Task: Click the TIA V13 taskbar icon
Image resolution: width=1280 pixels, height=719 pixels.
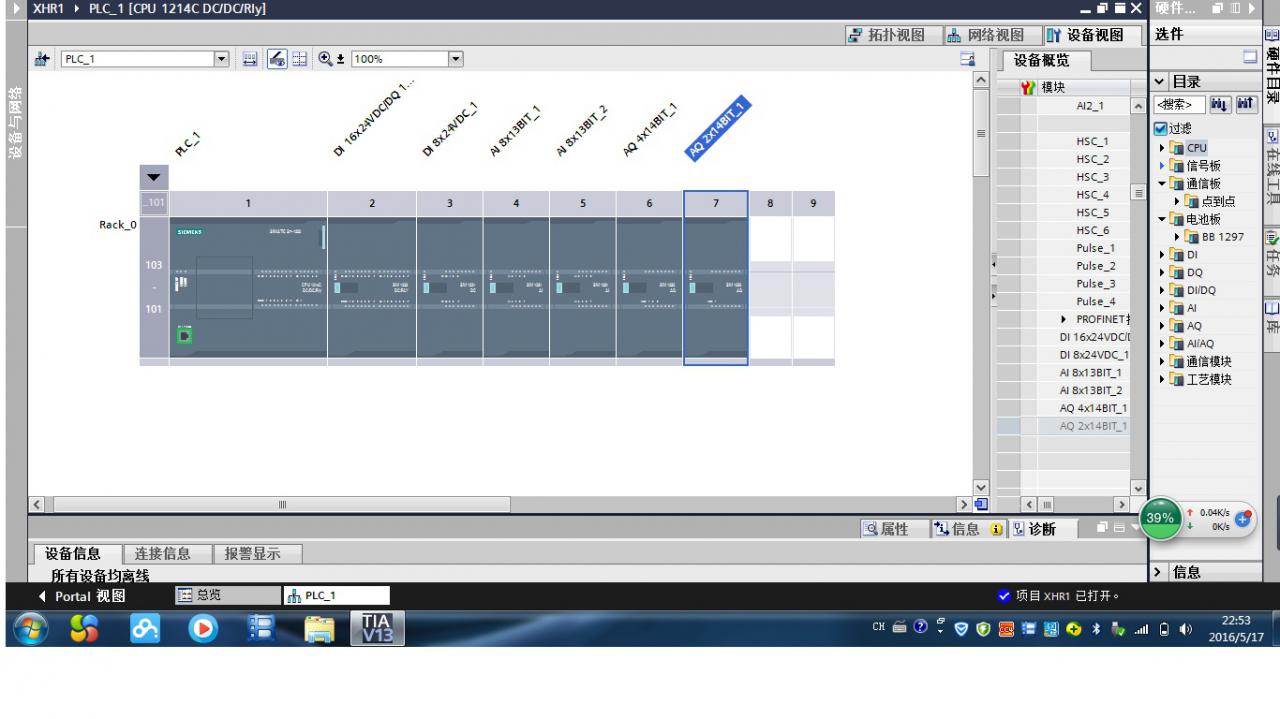Action: point(376,629)
